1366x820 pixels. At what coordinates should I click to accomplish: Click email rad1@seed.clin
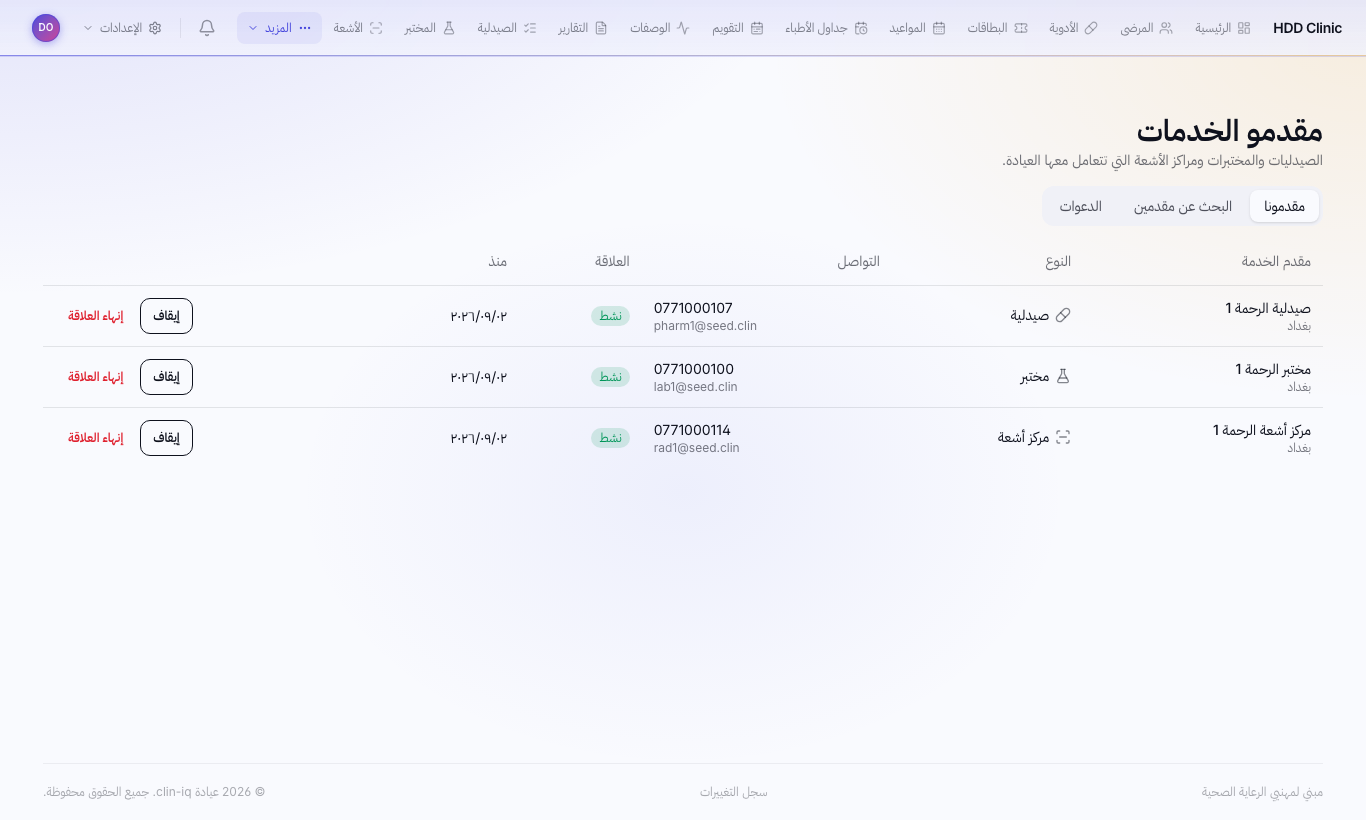[697, 448]
